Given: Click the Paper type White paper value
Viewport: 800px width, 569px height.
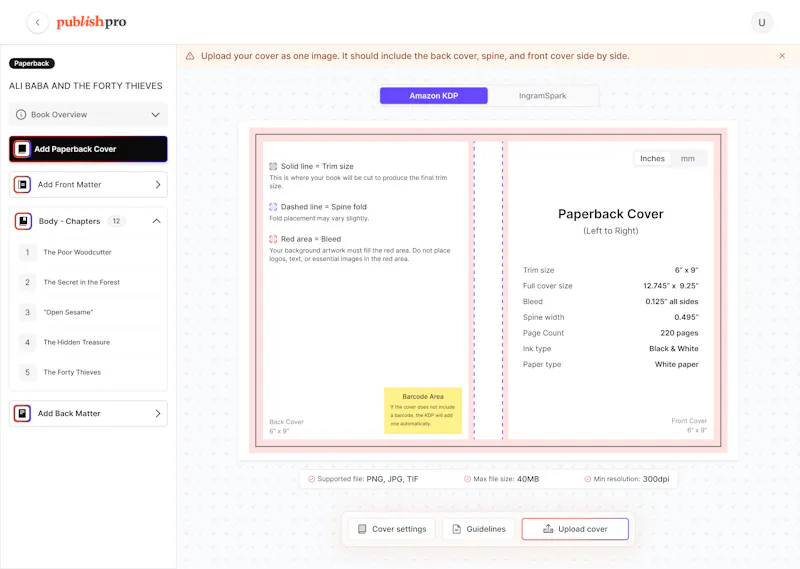Looking at the screenshot, I should coord(677,364).
